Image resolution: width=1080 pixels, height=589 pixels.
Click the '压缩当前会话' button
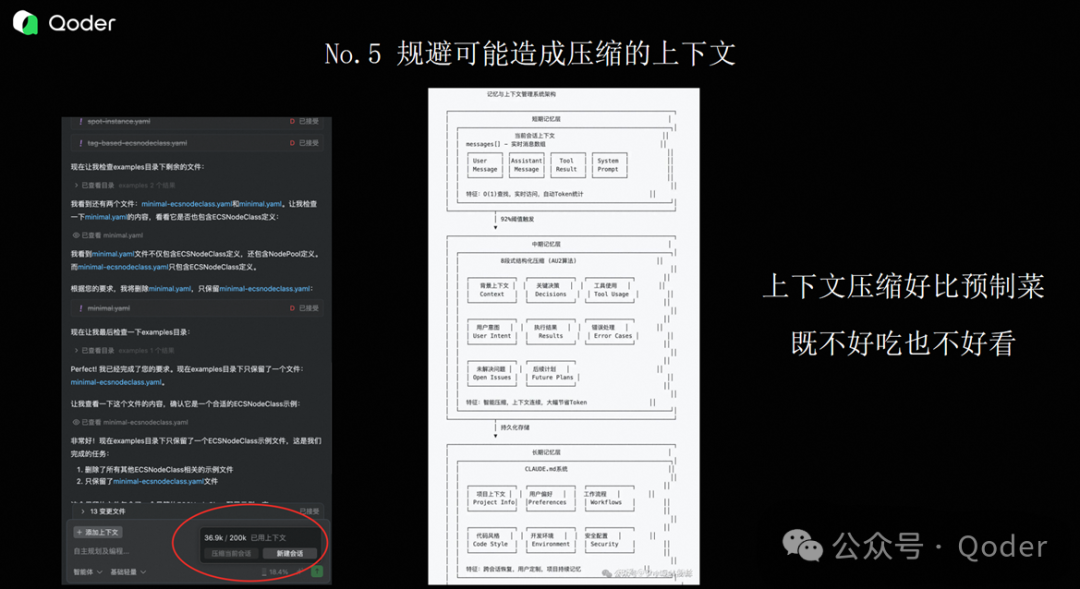tap(231, 554)
